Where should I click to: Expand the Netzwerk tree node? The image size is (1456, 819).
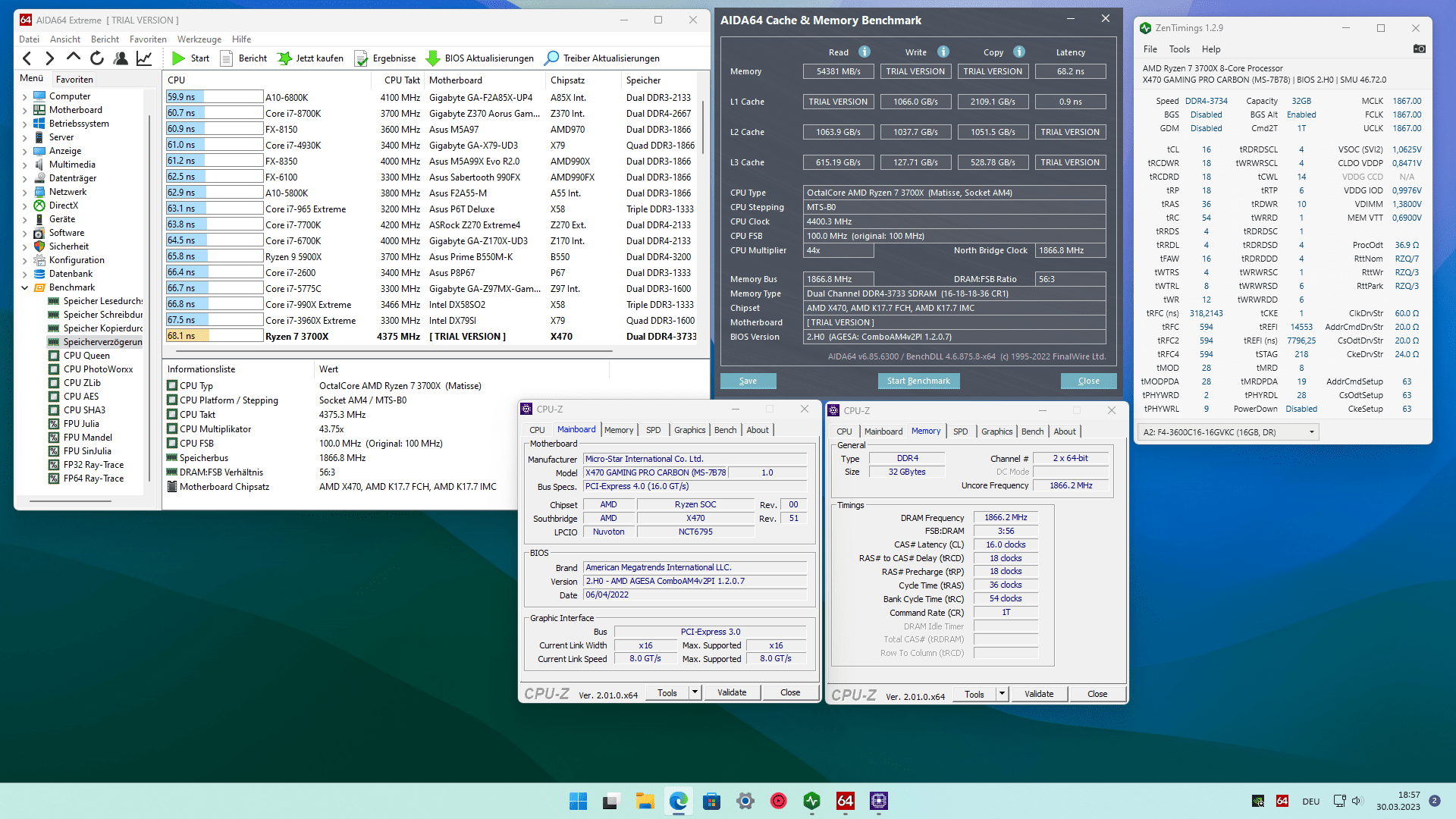(x=24, y=192)
